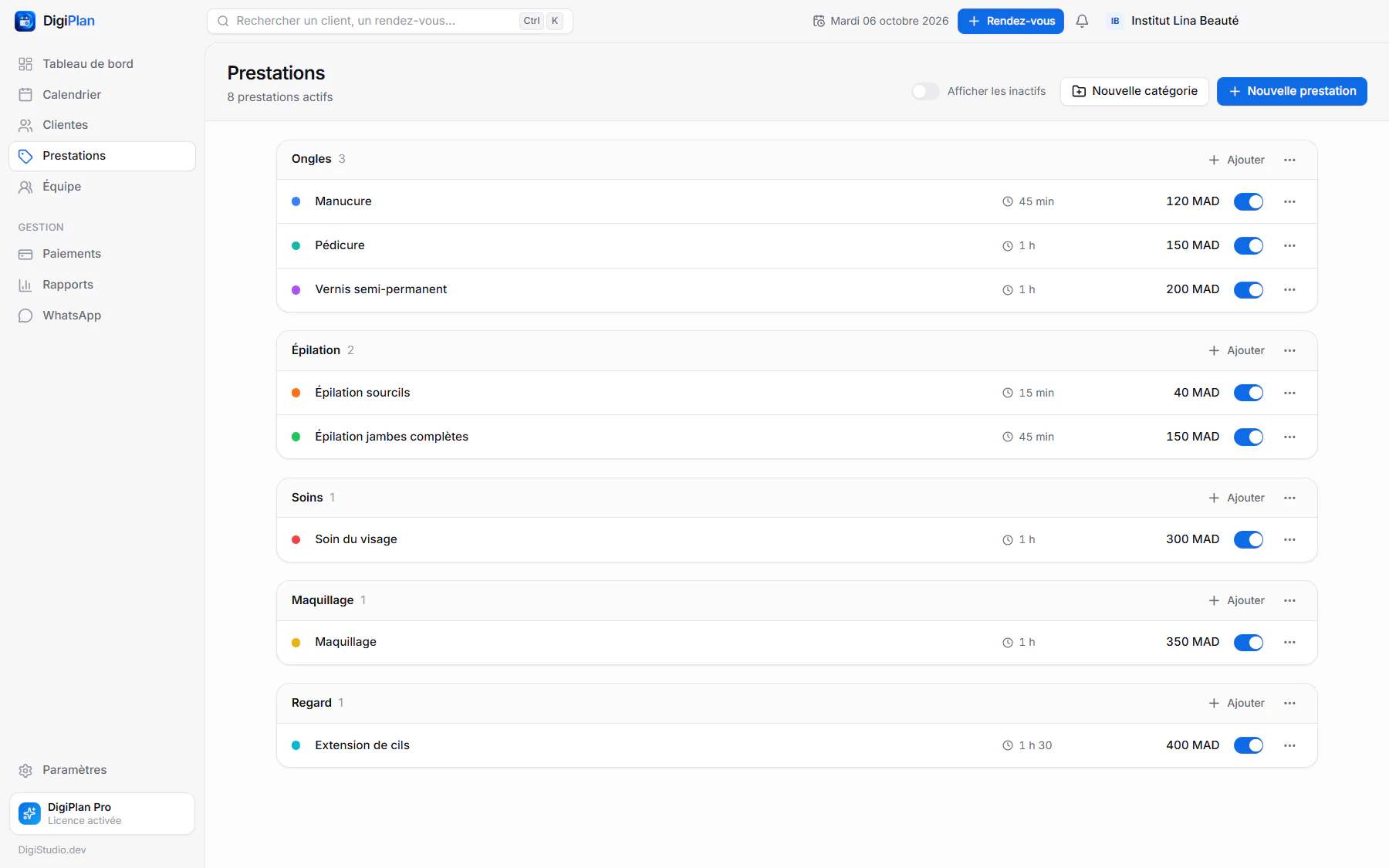
Task: Create a Nouvelle catégorie
Action: point(1134,91)
